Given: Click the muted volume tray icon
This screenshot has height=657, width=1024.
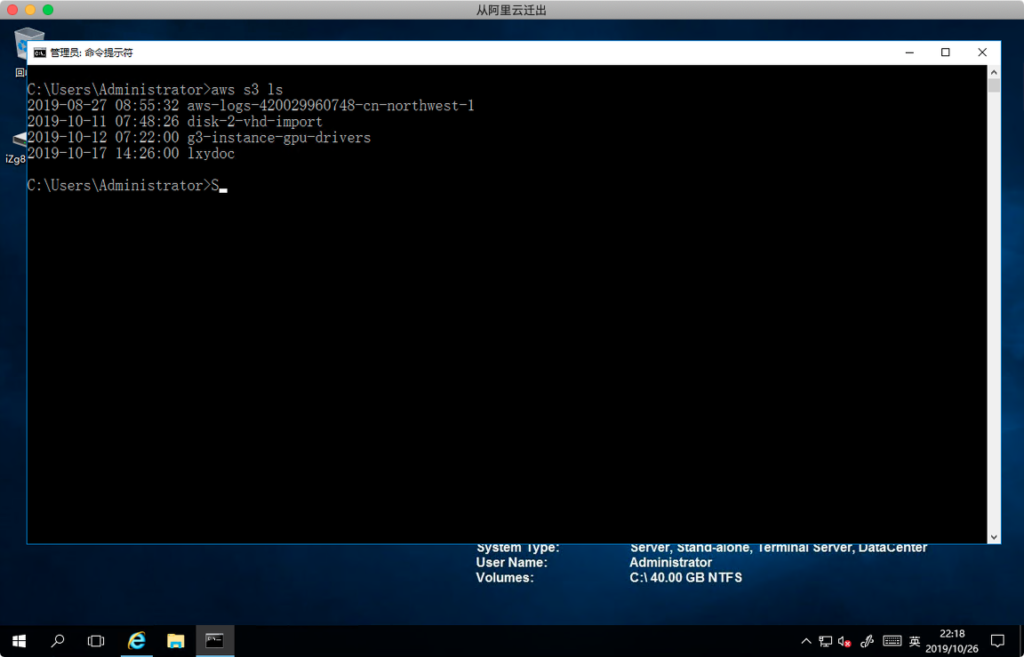Looking at the screenshot, I should (845, 641).
